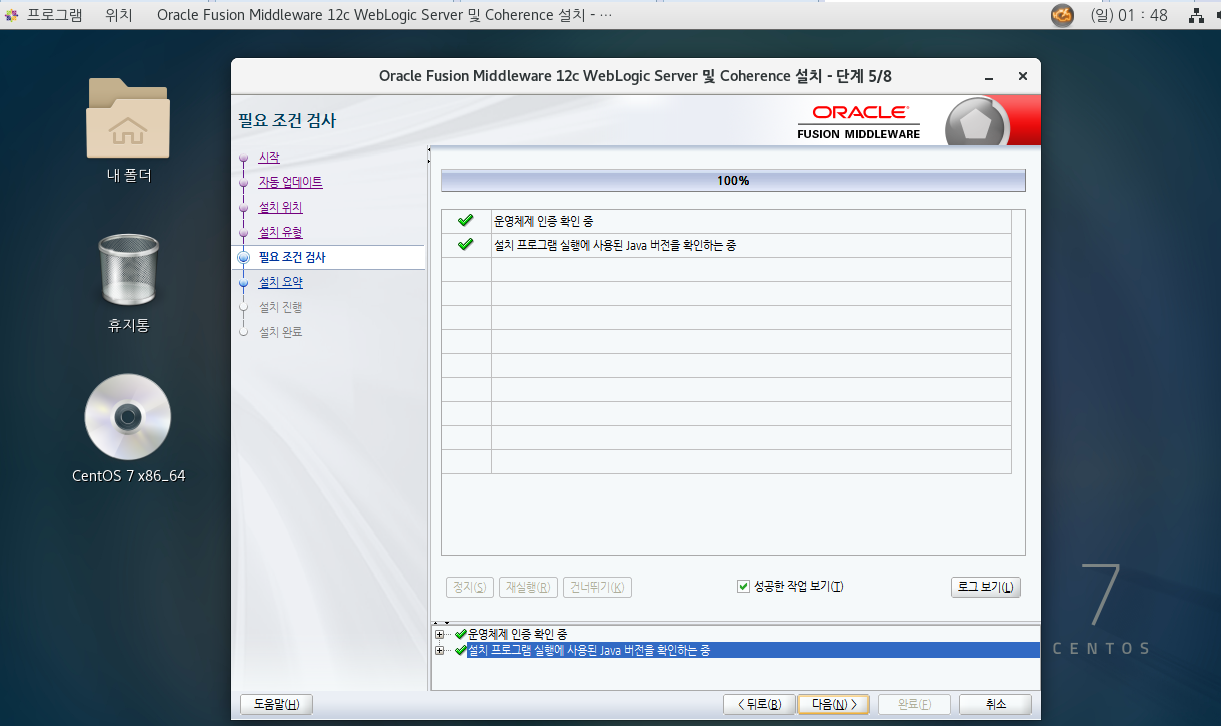
Task: Go to the 자동 업데이트 step link
Action: coord(290,183)
